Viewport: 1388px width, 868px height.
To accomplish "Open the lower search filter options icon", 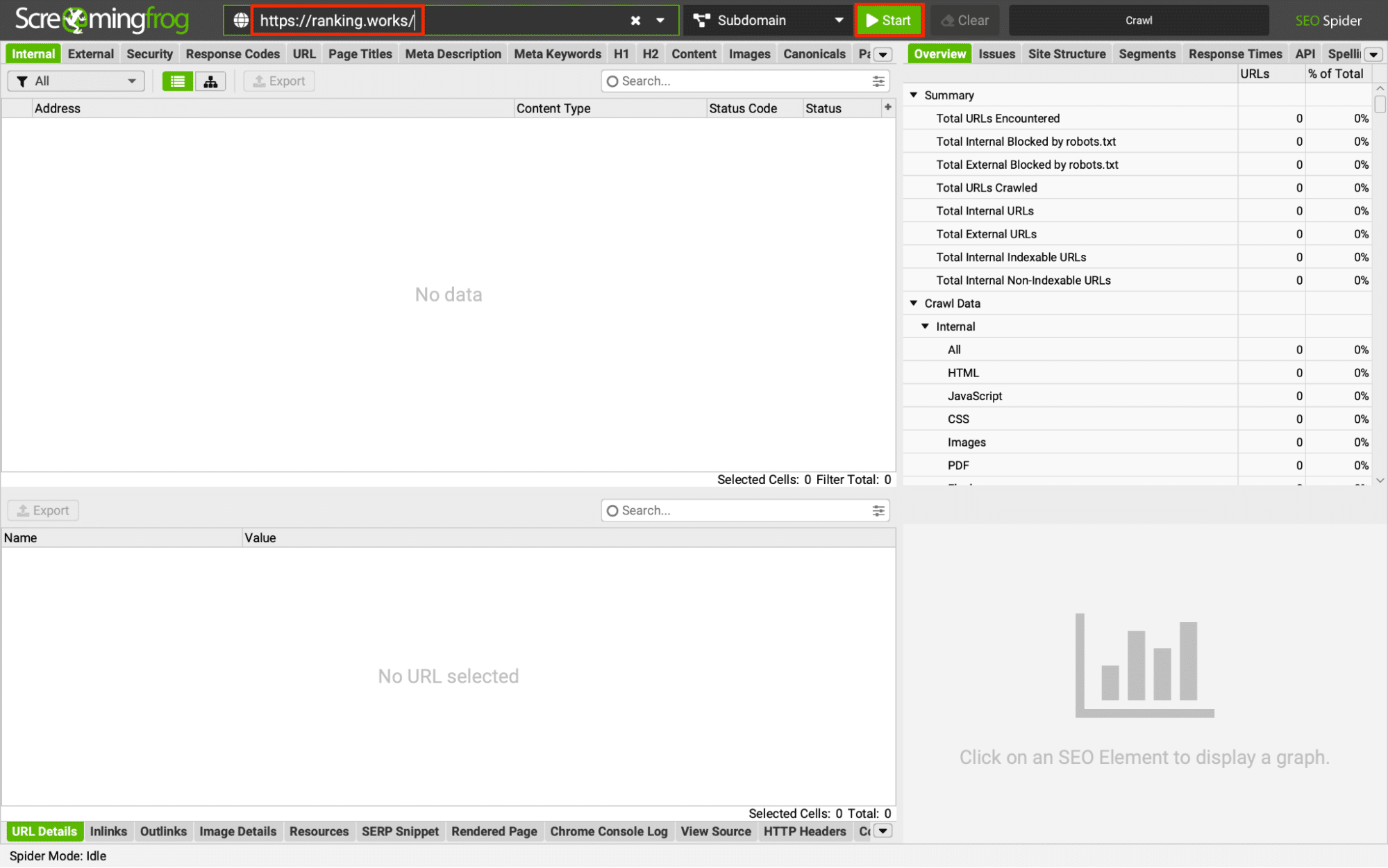I will (878, 510).
